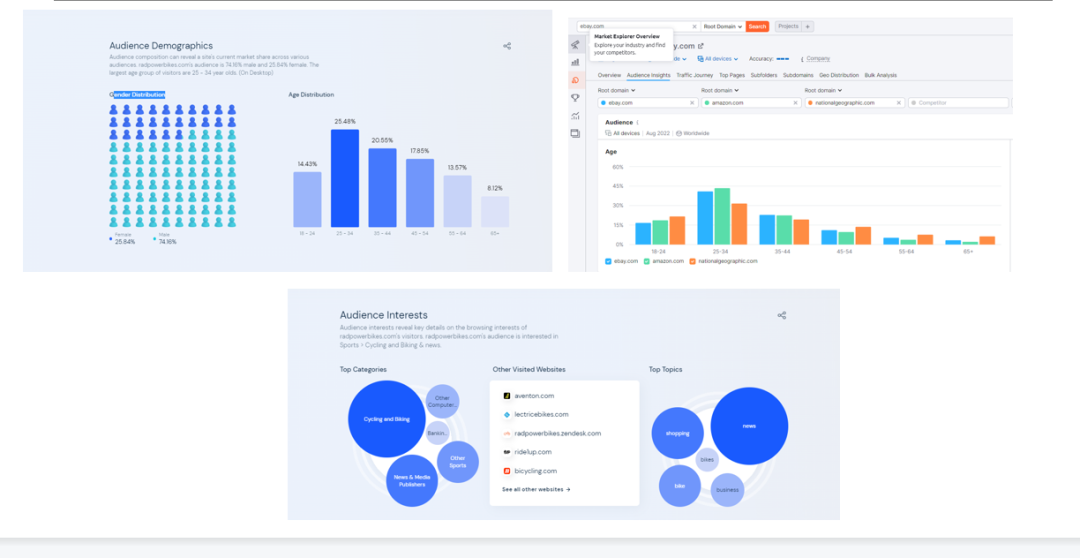Open the trophy icon in sidebar
1080x558 pixels.
[x=575, y=98]
